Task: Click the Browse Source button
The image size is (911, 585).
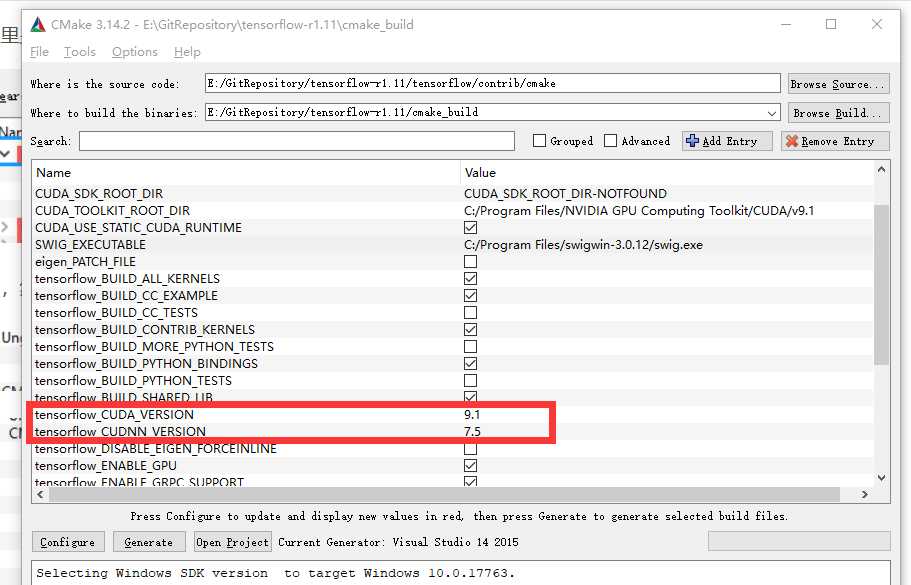Action: click(838, 84)
